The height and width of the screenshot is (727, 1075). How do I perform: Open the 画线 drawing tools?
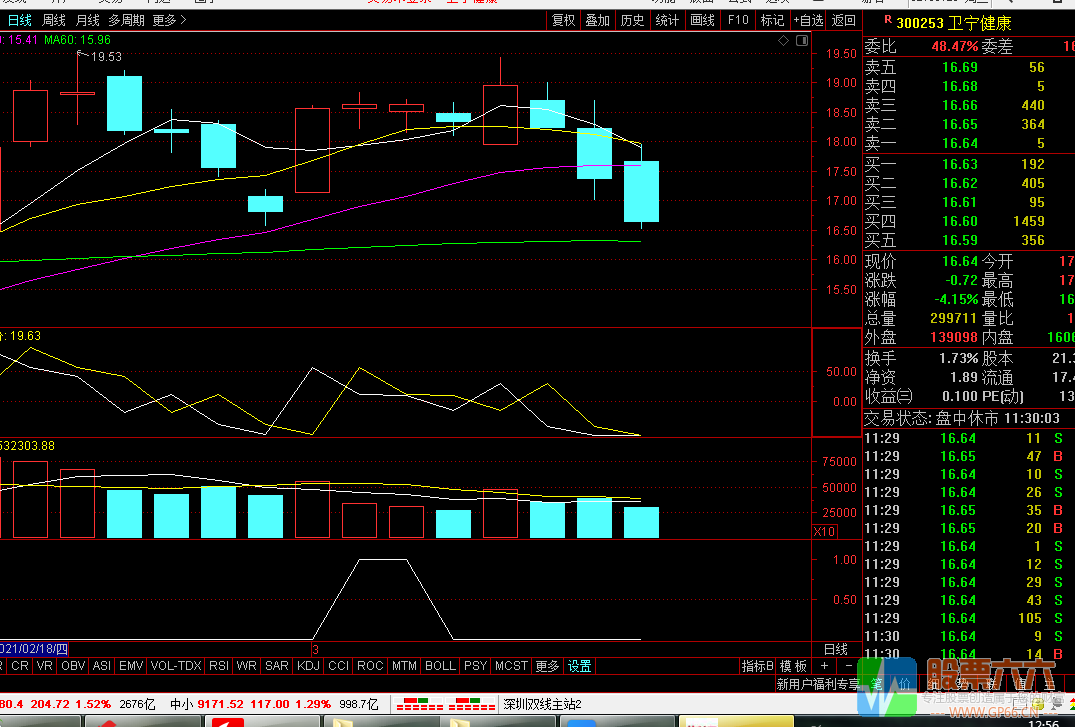point(702,20)
